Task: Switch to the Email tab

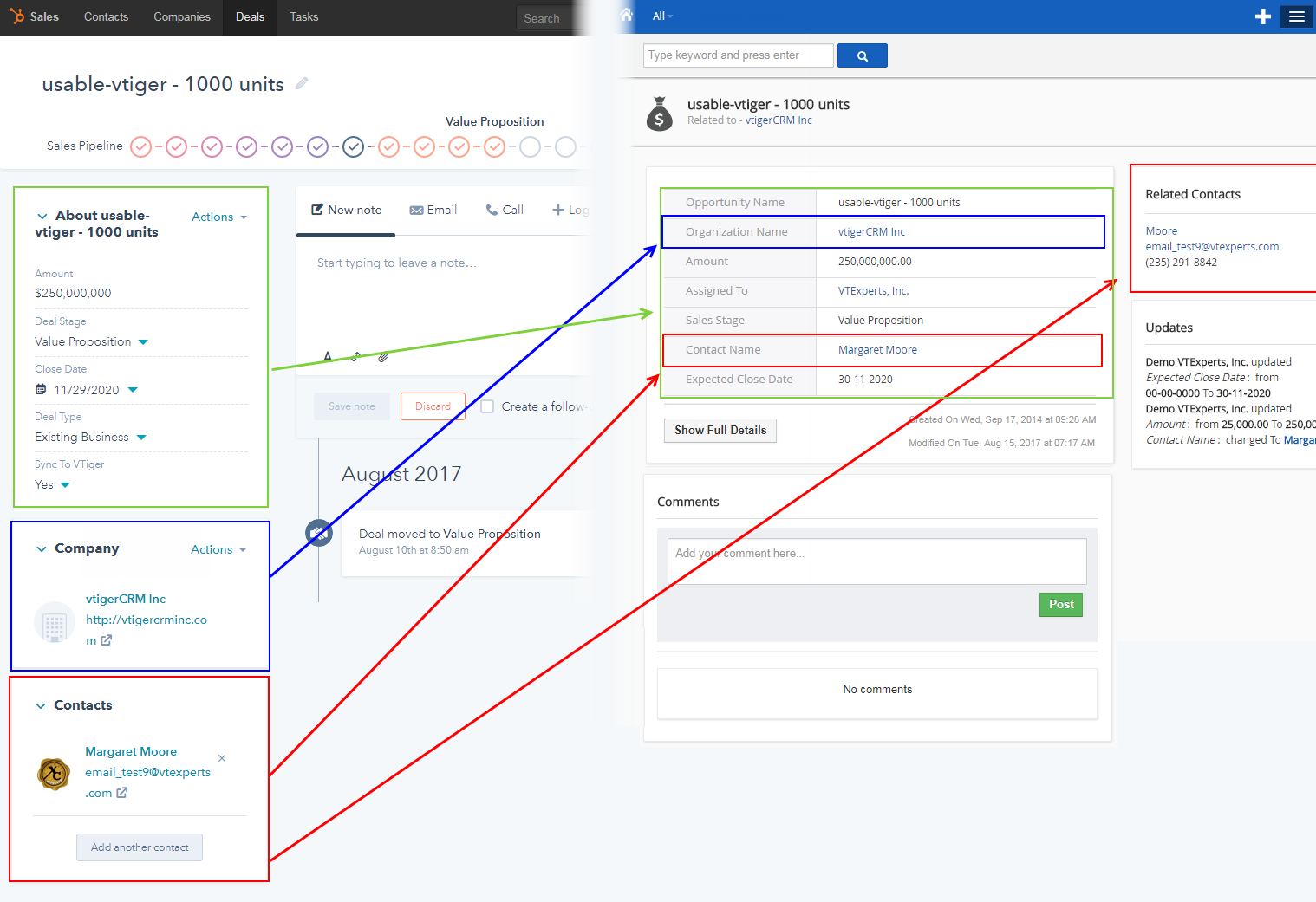Action: click(x=433, y=210)
